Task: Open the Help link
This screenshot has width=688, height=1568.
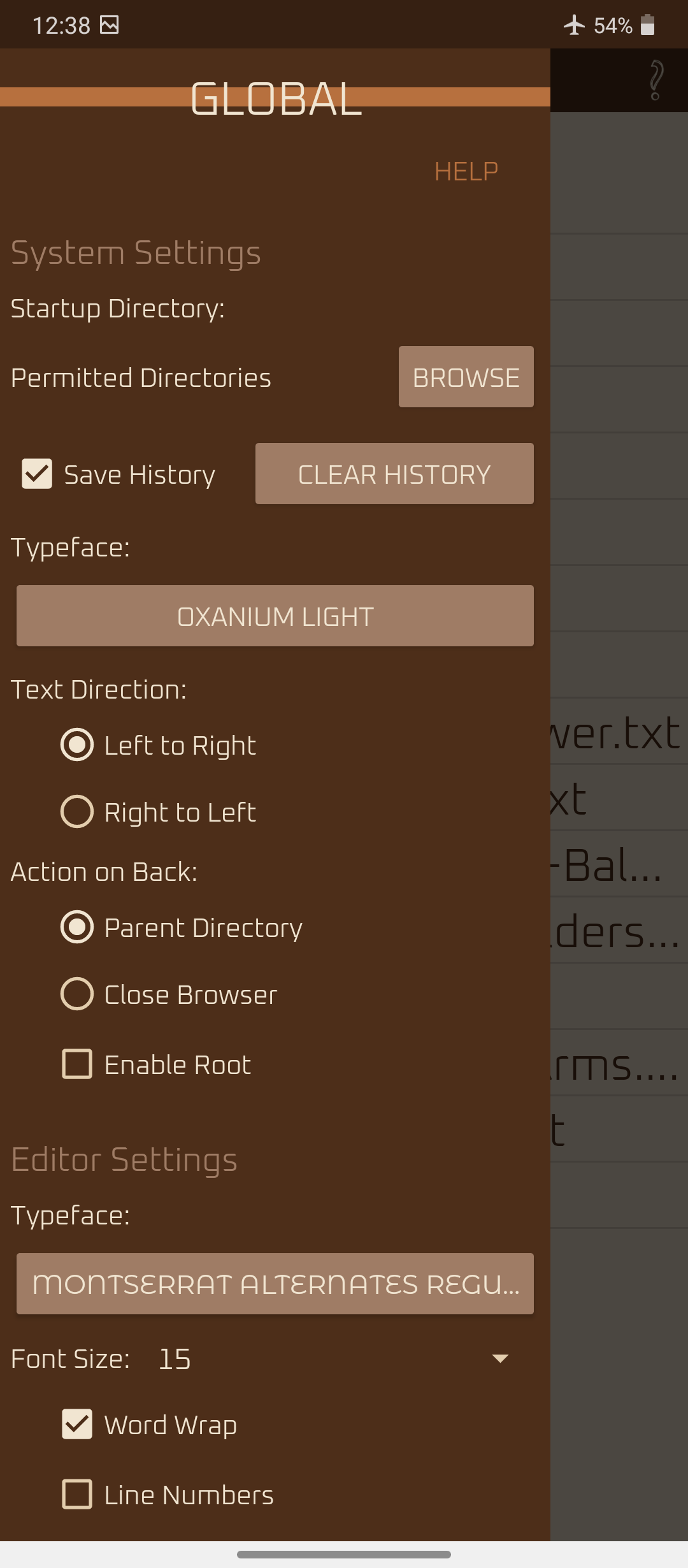Action: tap(466, 171)
